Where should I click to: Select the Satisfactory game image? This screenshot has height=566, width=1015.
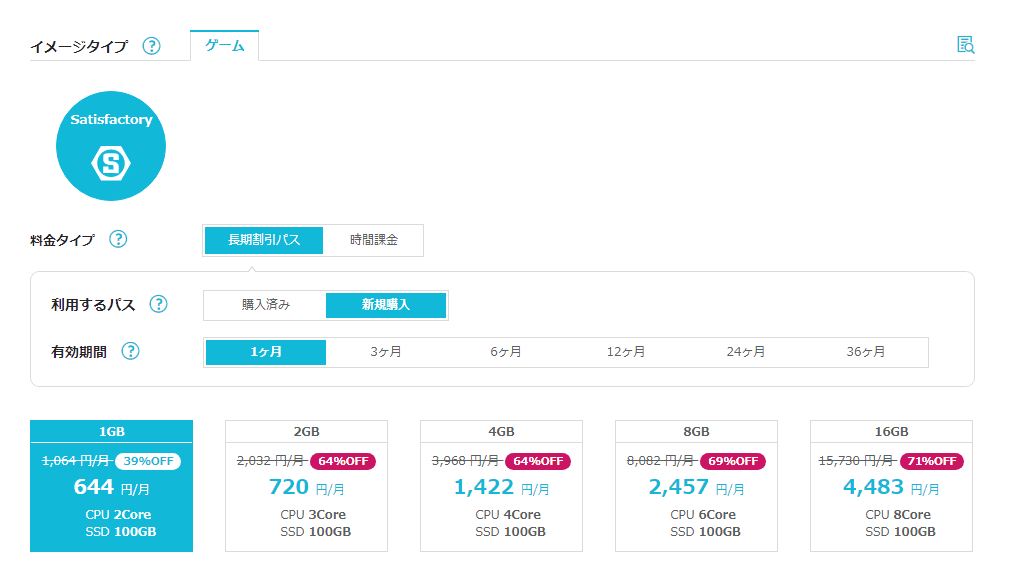pyautogui.click(x=111, y=146)
